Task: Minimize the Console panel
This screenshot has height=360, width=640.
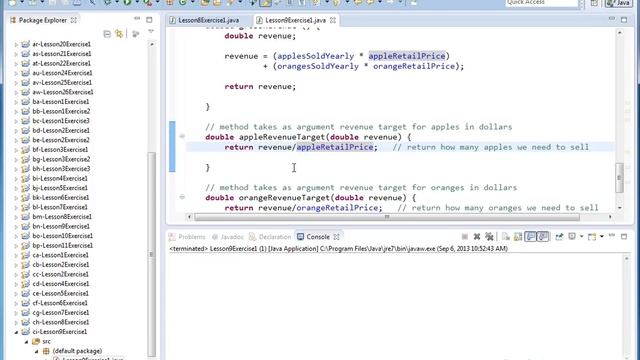Action: 612,235
